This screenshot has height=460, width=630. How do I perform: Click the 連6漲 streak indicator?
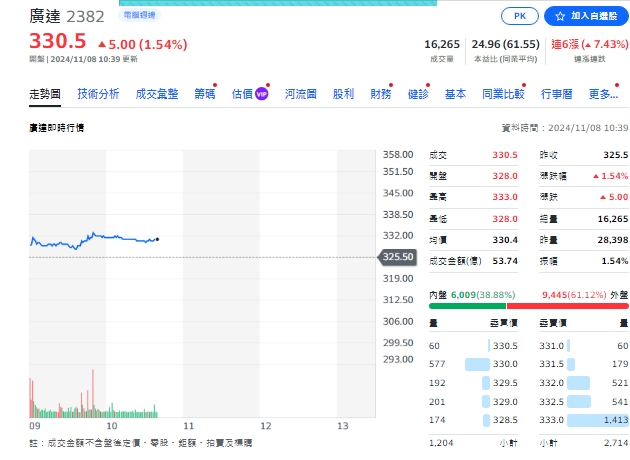pyautogui.click(x=589, y=44)
